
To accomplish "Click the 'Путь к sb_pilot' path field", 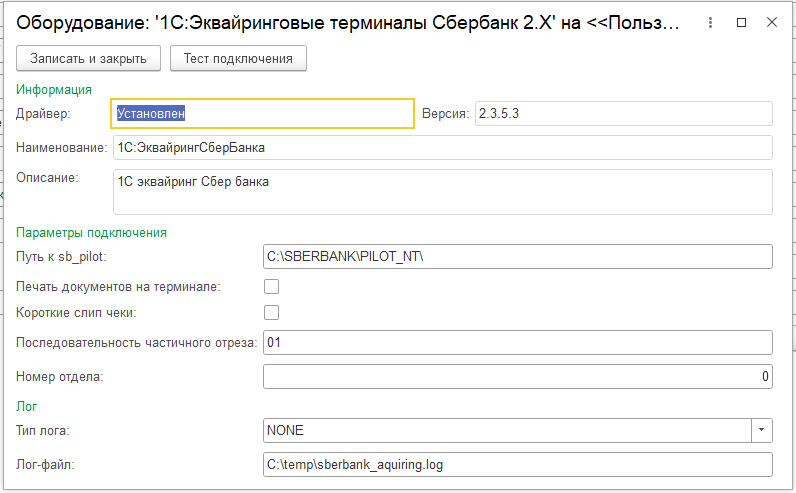I will point(517,257).
